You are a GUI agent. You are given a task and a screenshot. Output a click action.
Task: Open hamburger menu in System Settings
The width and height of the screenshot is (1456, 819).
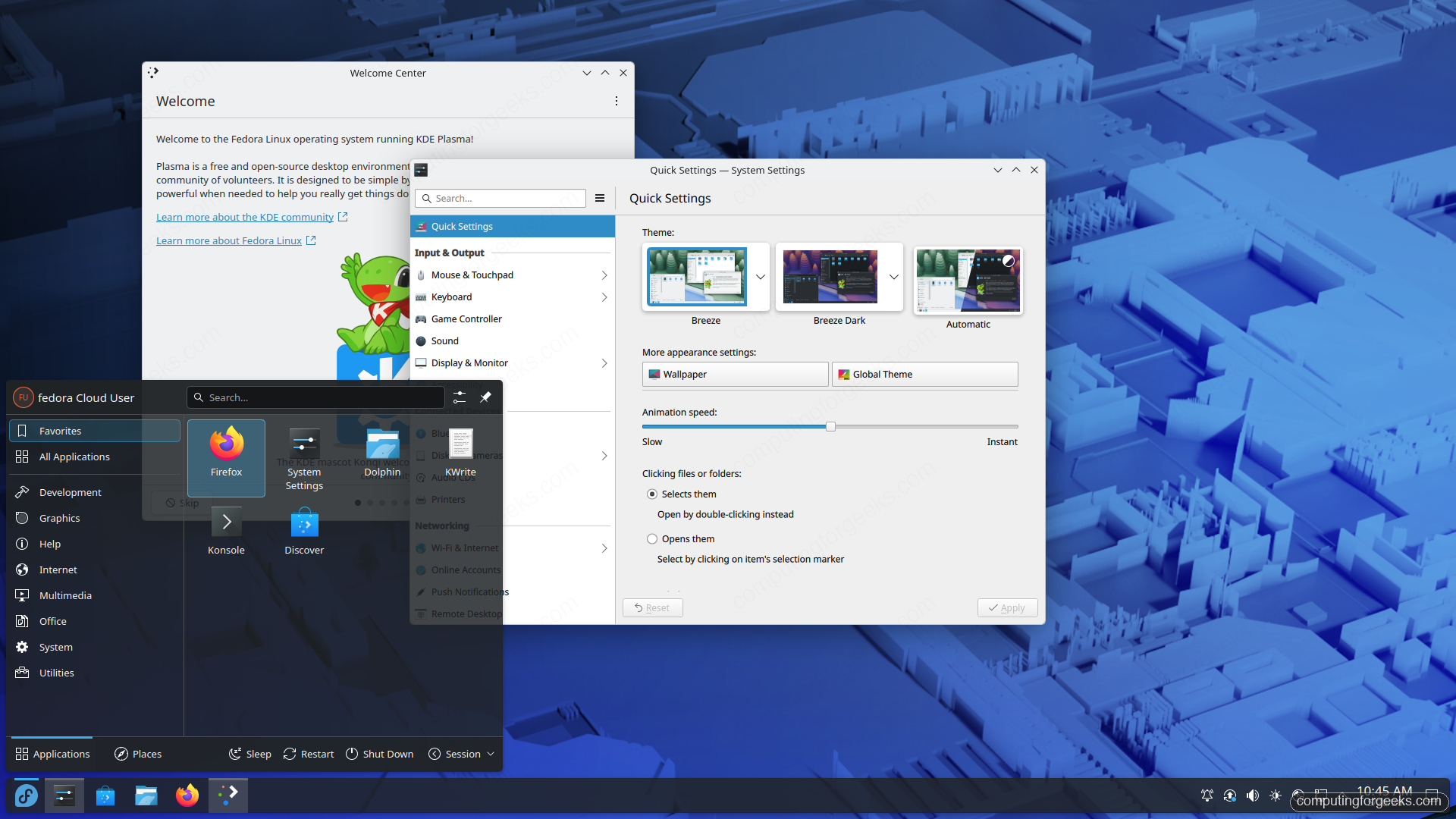(x=600, y=198)
